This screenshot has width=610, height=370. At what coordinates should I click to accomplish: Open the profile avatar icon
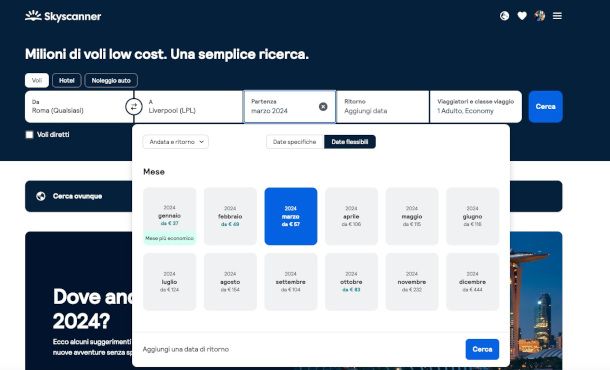pos(540,16)
